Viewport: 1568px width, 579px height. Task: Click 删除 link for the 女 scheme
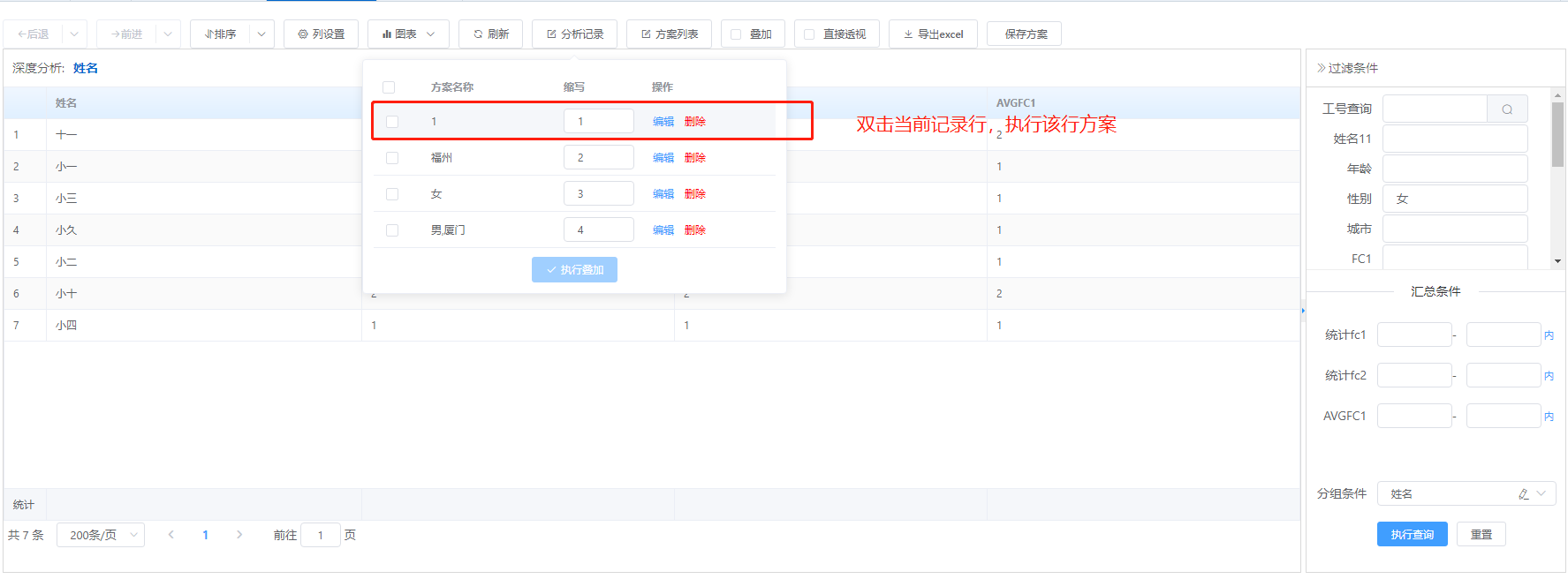(x=694, y=194)
